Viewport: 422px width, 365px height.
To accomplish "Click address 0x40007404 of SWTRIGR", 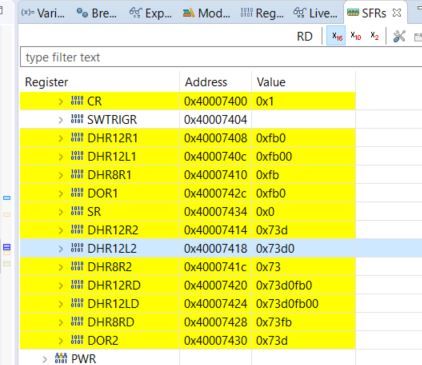I will [x=216, y=120].
